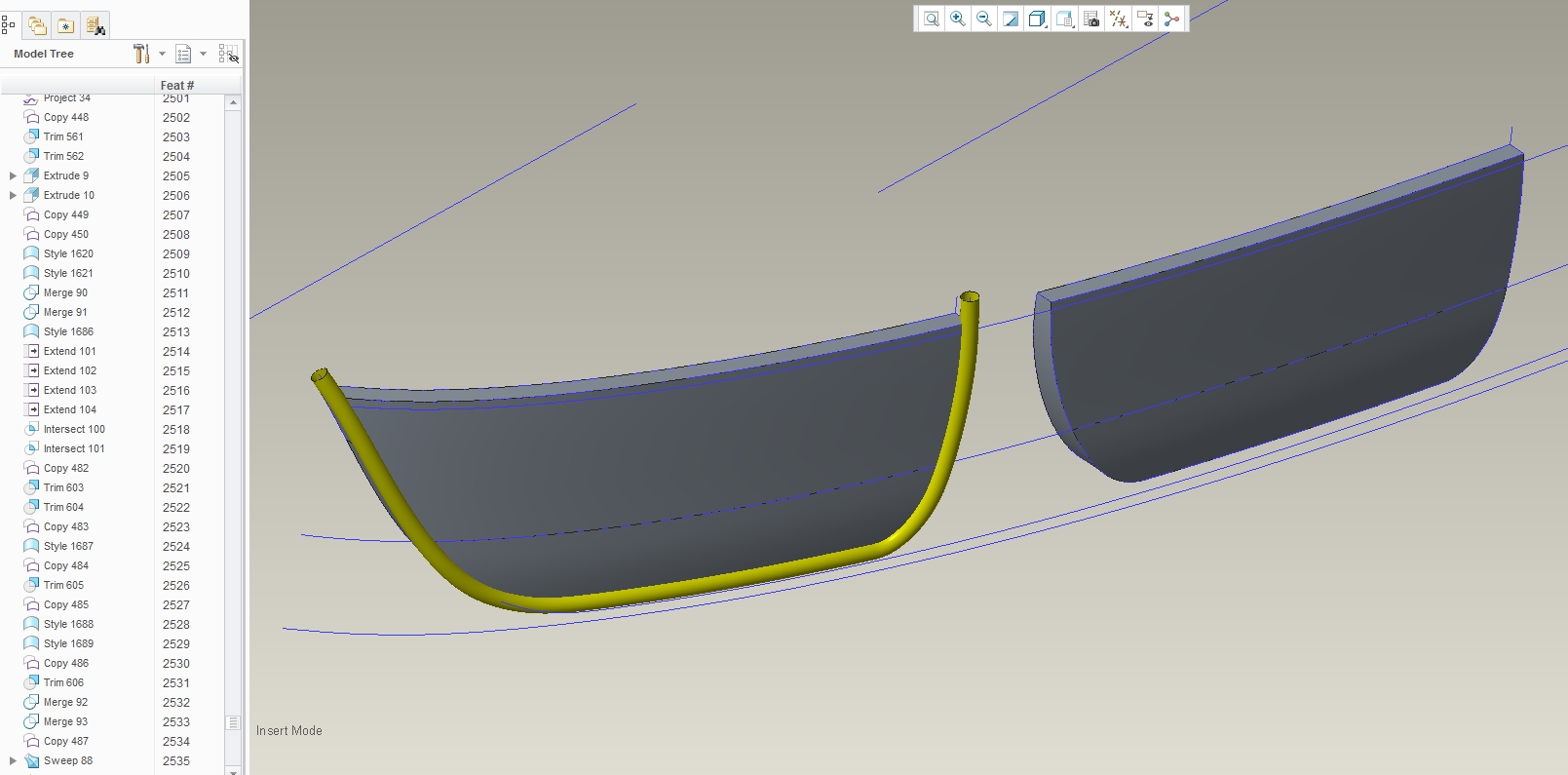
Task: Click the Insert Mode status text
Action: point(288,730)
